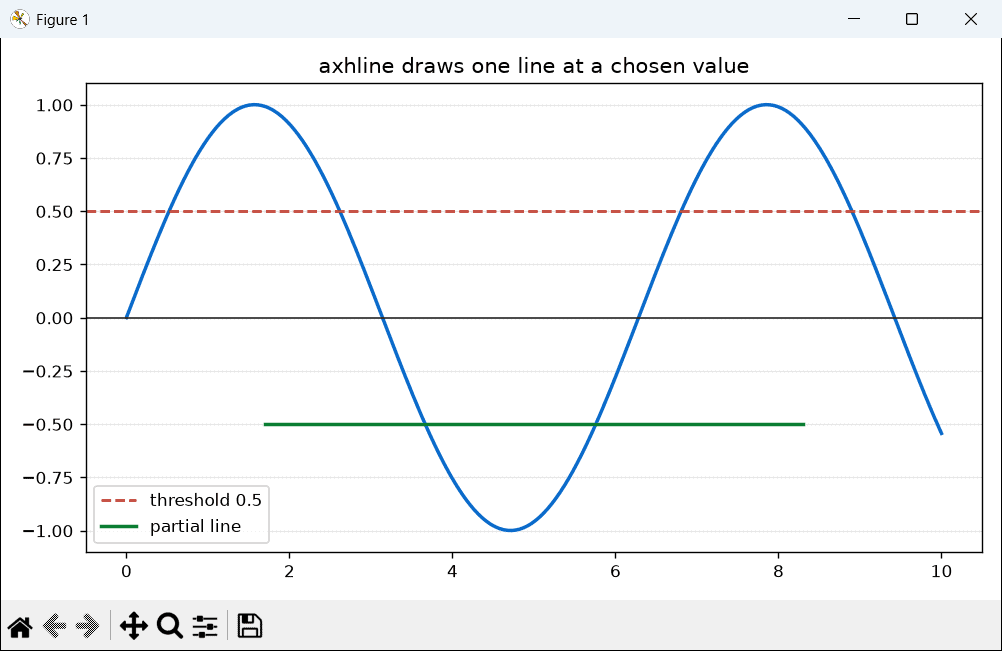Click the green legend sample line
Screen dimensions: 1002x651
(119, 526)
